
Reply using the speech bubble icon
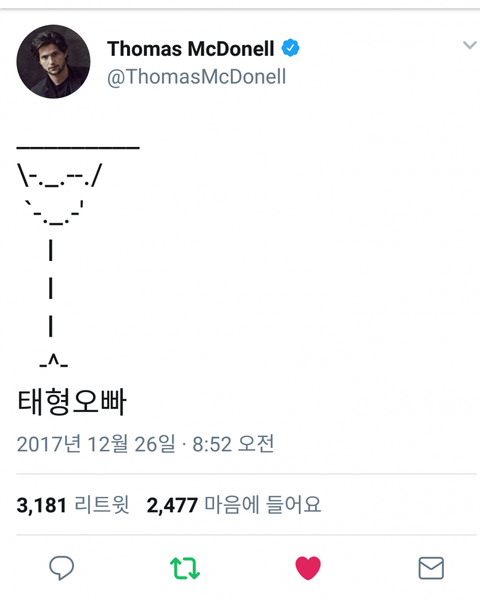click(x=61, y=568)
